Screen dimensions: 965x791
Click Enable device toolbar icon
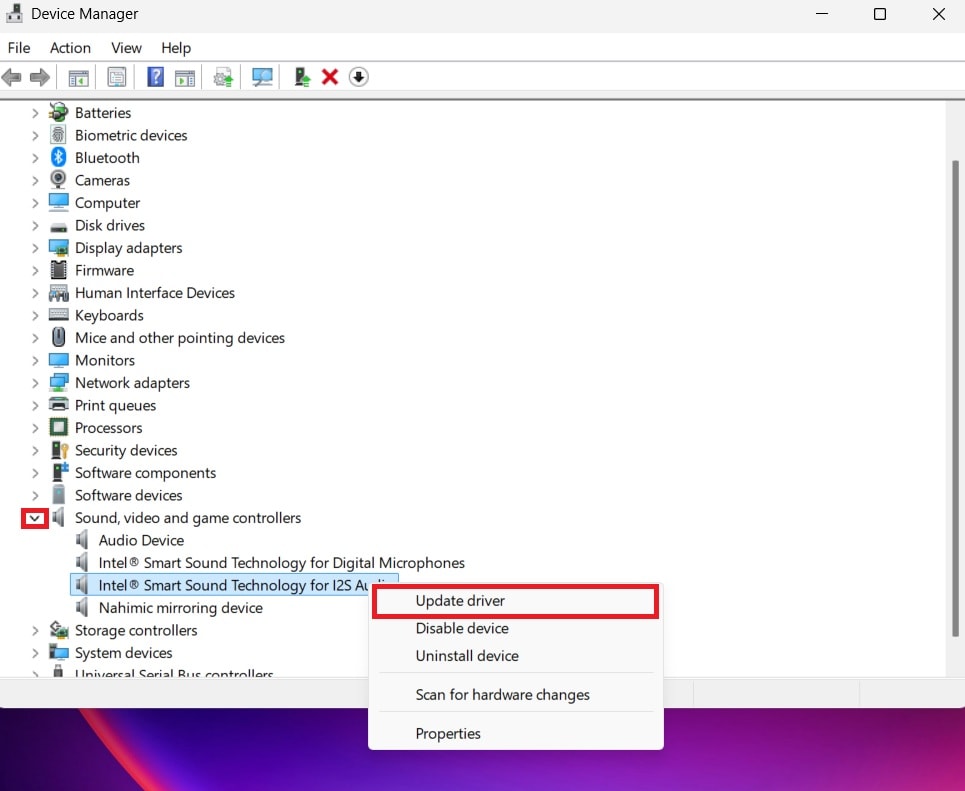[302, 78]
